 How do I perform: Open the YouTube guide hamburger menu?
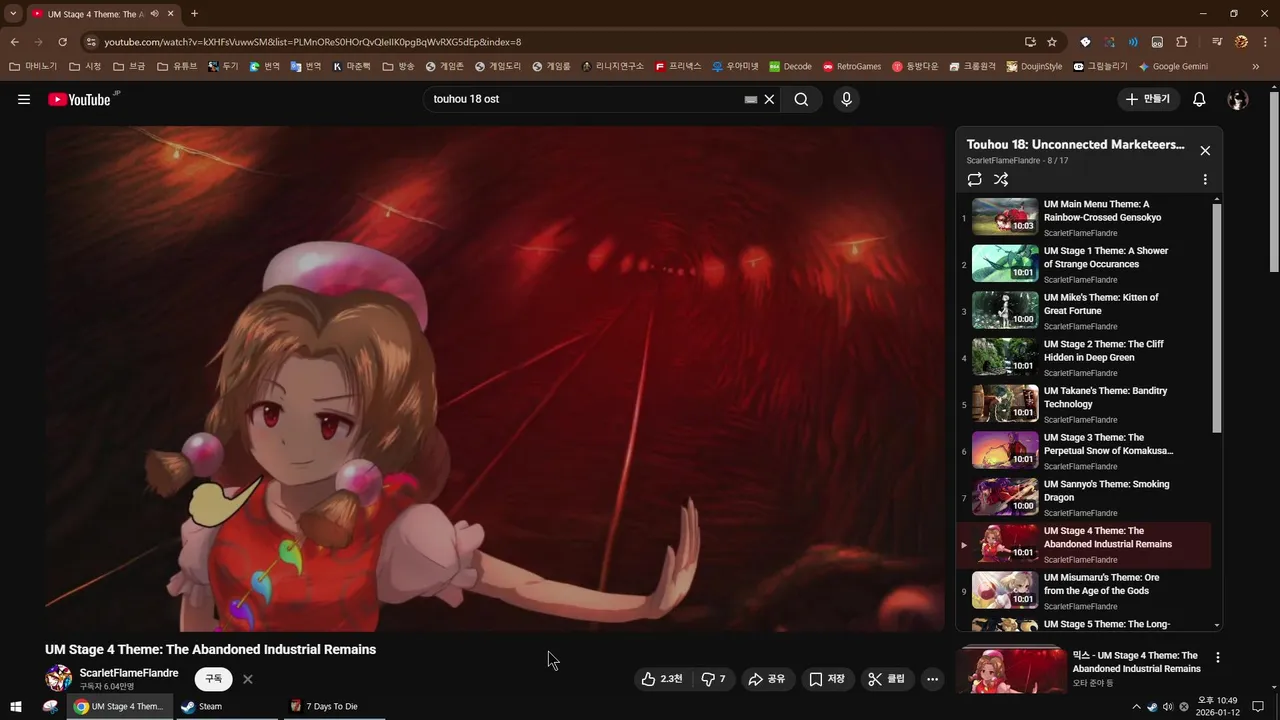24,99
